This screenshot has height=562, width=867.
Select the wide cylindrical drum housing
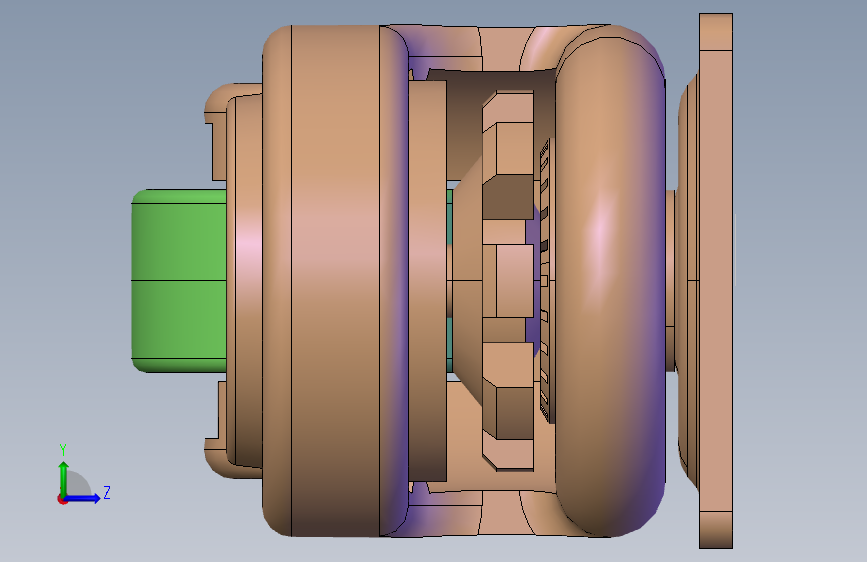[335, 280]
